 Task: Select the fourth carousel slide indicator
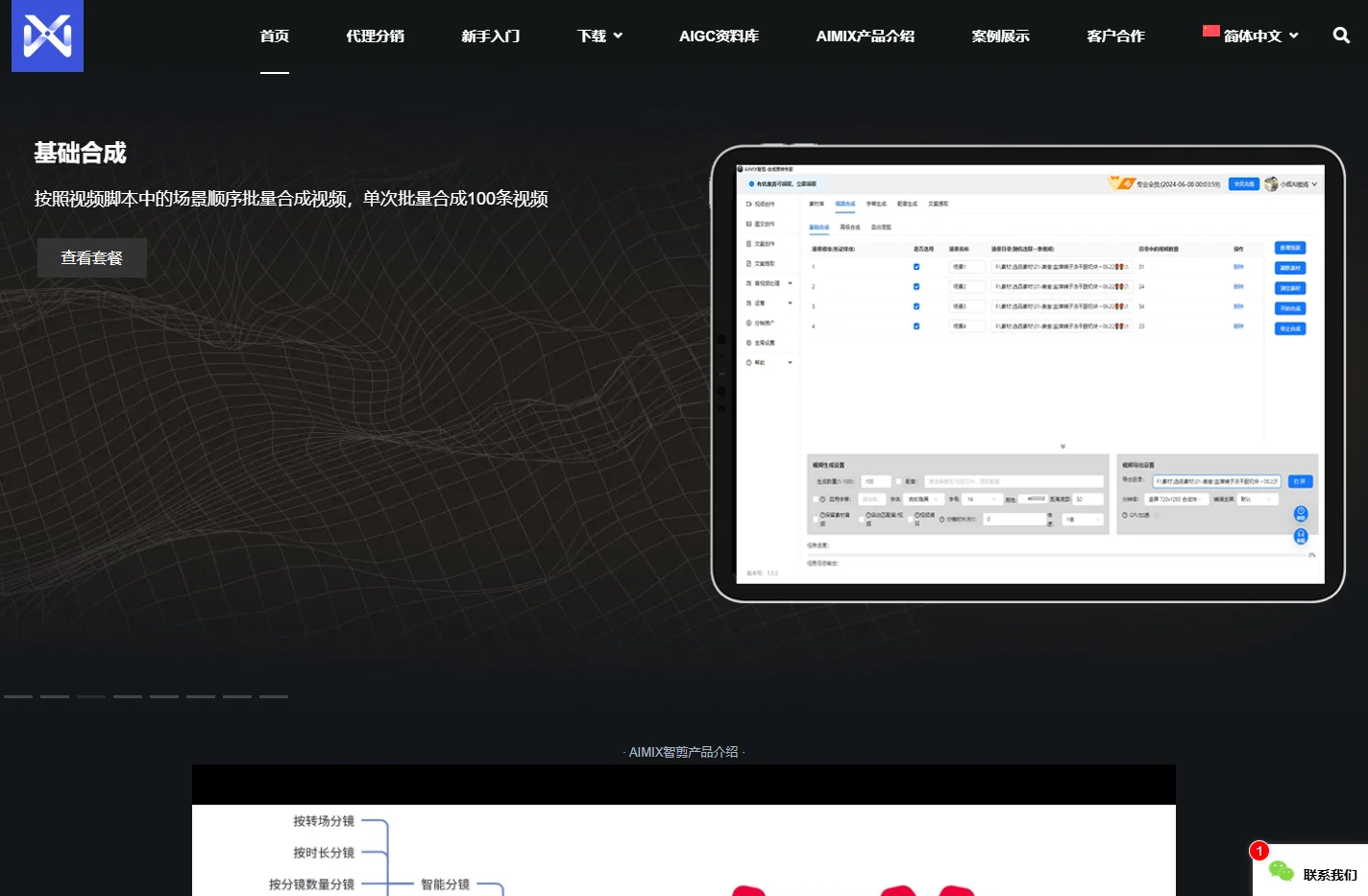(128, 696)
